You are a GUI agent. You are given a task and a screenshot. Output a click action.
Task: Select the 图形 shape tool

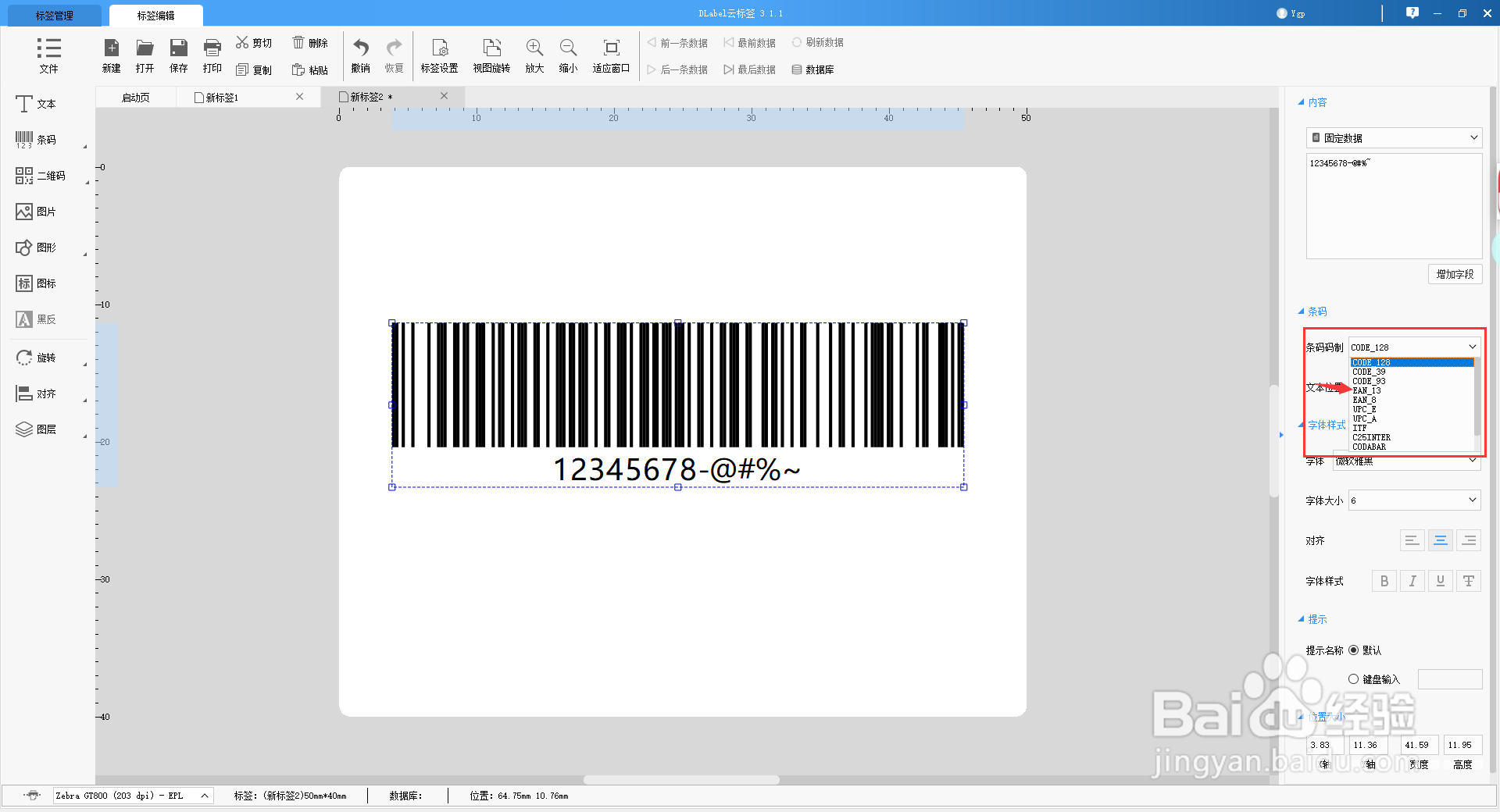click(36, 248)
